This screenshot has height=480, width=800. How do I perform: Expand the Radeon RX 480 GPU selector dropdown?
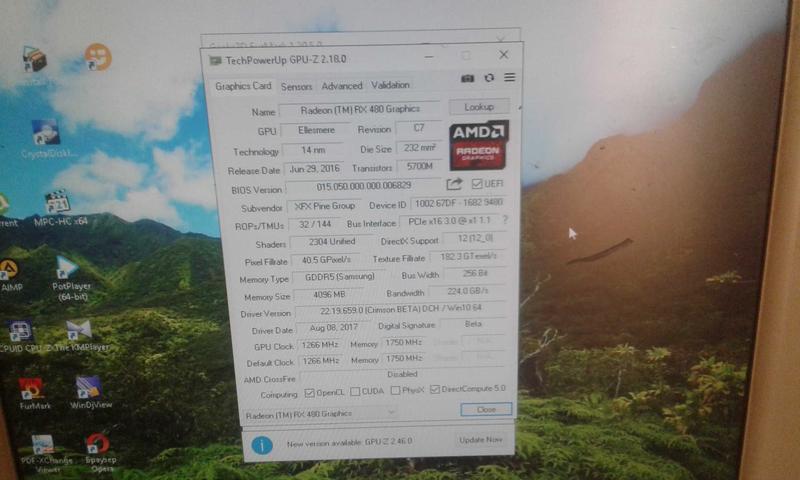pos(320,413)
